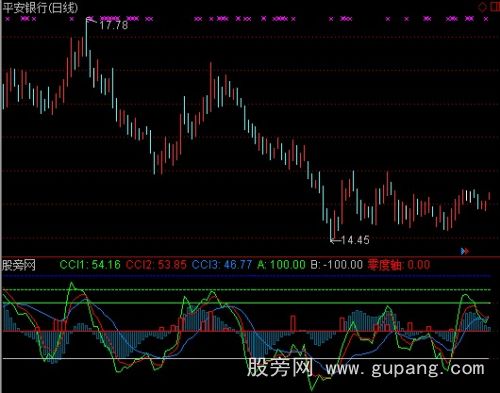Click the 股旁网 indicator name in sub-chart header

click(x=19, y=266)
